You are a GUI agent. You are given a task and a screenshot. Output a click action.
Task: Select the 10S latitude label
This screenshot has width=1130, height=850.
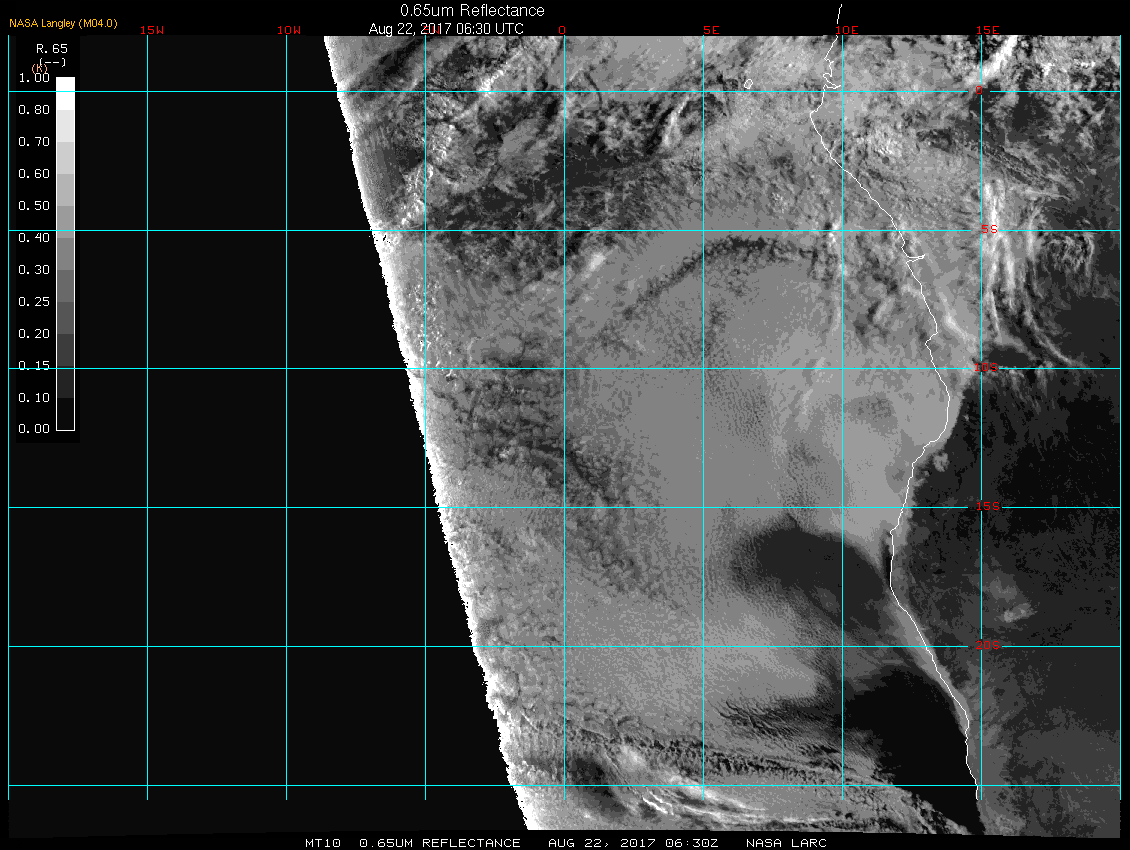pyautogui.click(x=987, y=368)
